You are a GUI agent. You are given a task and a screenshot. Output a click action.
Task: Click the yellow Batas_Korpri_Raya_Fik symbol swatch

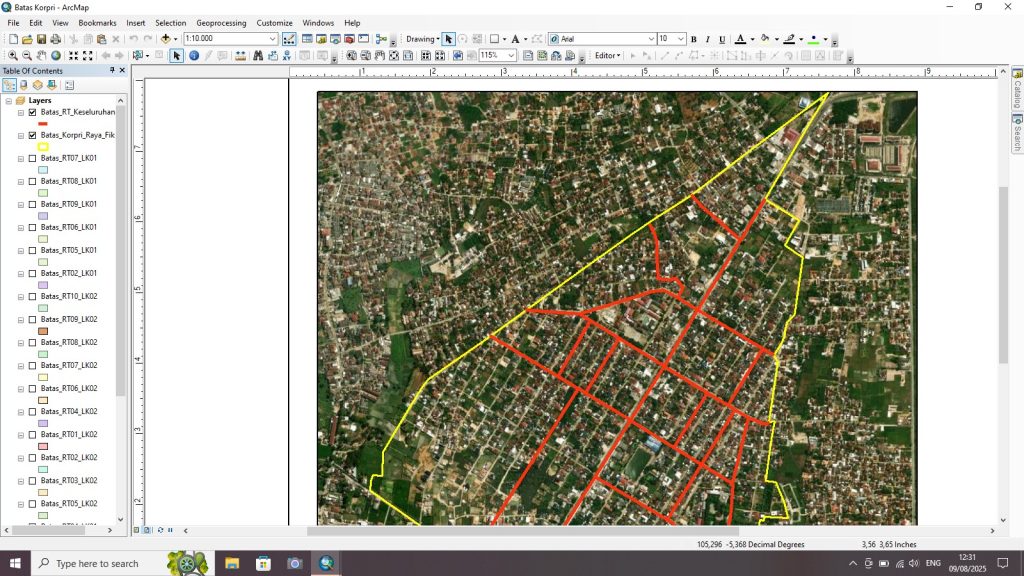pyautogui.click(x=43, y=146)
